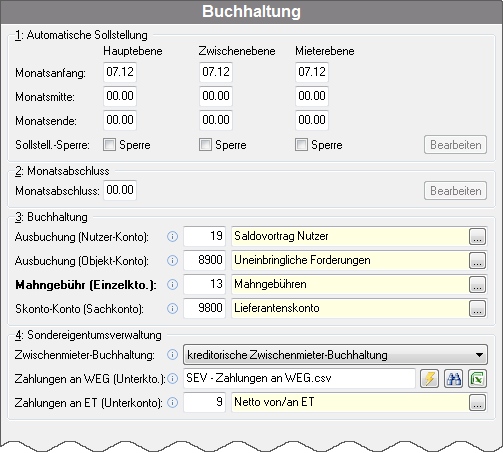The width and height of the screenshot is (503, 453).
Task: Click Monatsende field under Mieterebene
Action: click(x=312, y=120)
